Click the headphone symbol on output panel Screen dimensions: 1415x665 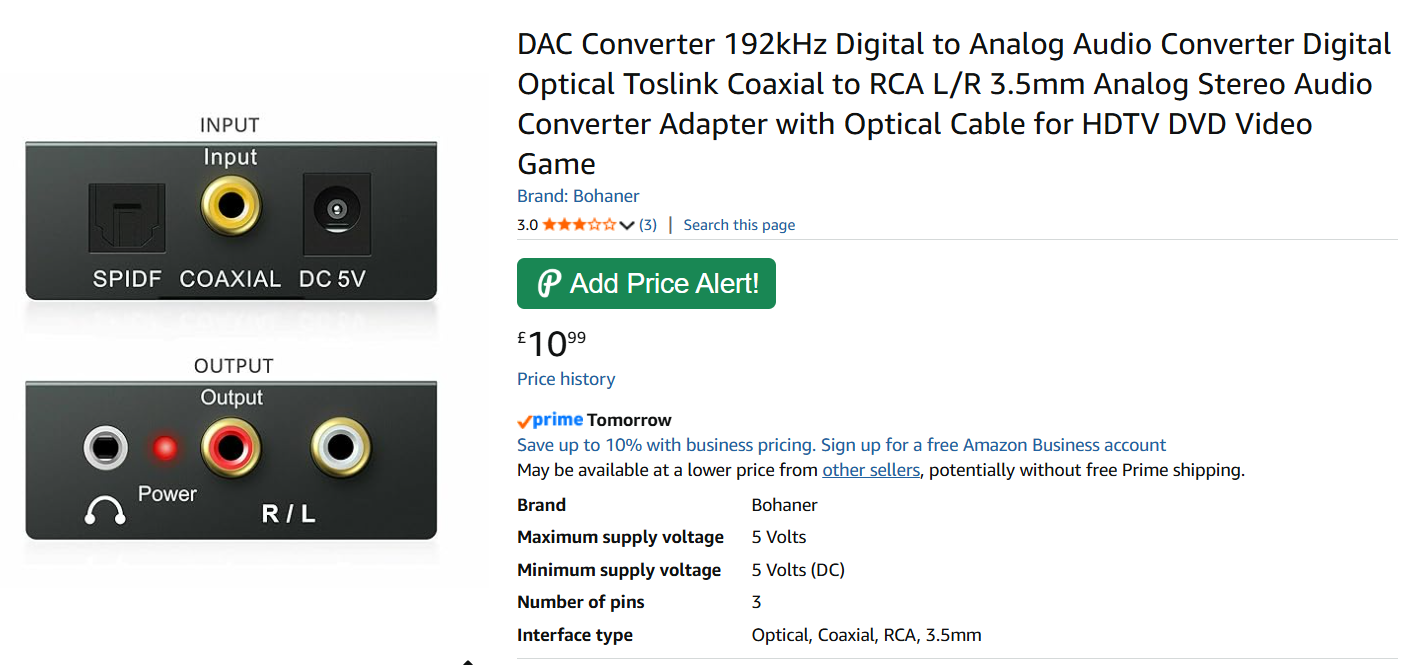[x=104, y=512]
